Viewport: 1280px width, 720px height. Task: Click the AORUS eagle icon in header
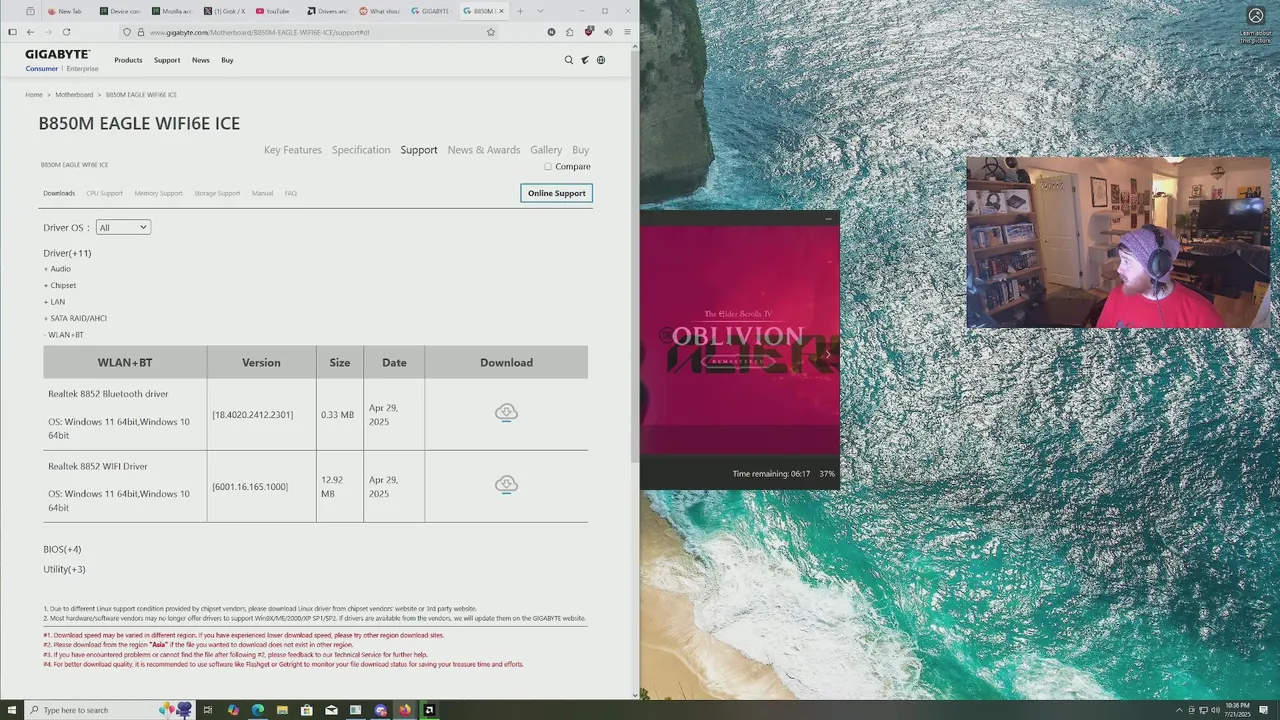tap(585, 60)
